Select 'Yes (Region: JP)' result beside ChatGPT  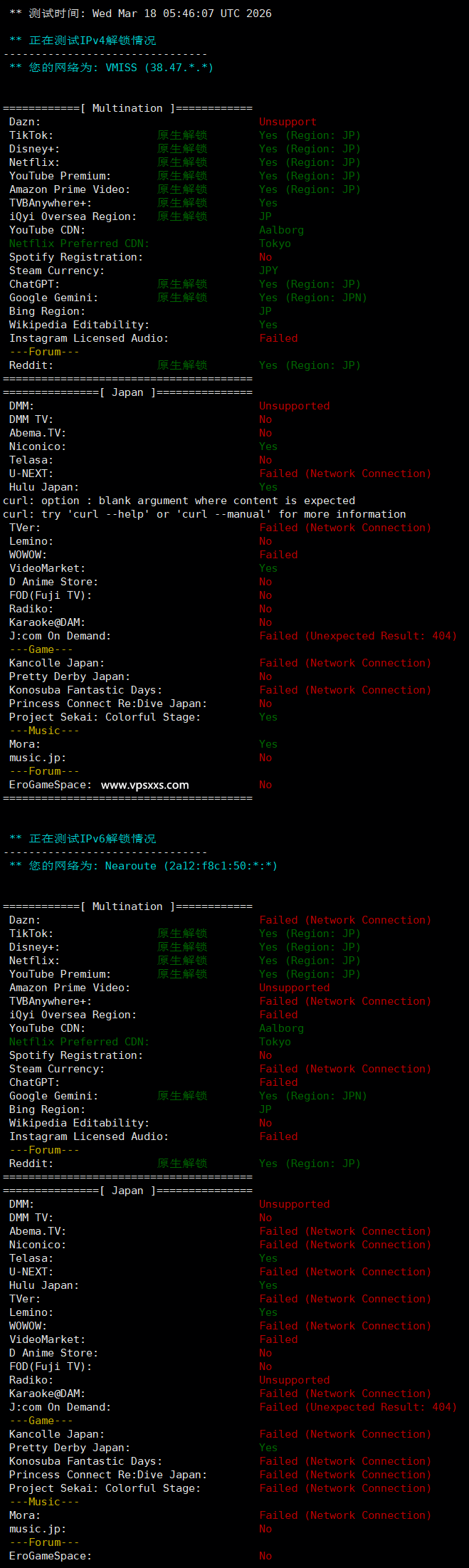pyautogui.click(x=310, y=284)
